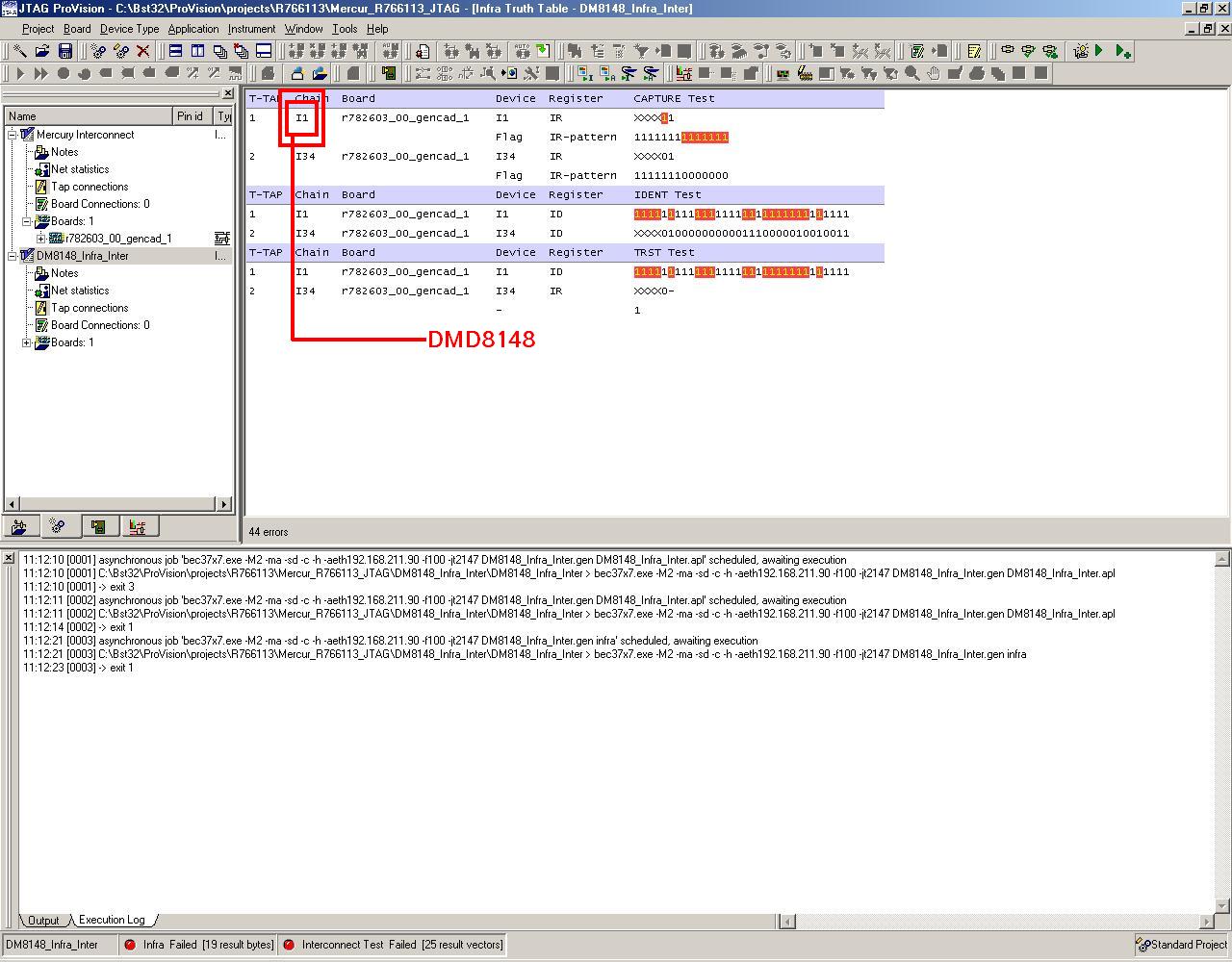Screen dimensions: 1232x962
Task: Click the wizard wand toolbar icon
Action: [x=19, y=51]
